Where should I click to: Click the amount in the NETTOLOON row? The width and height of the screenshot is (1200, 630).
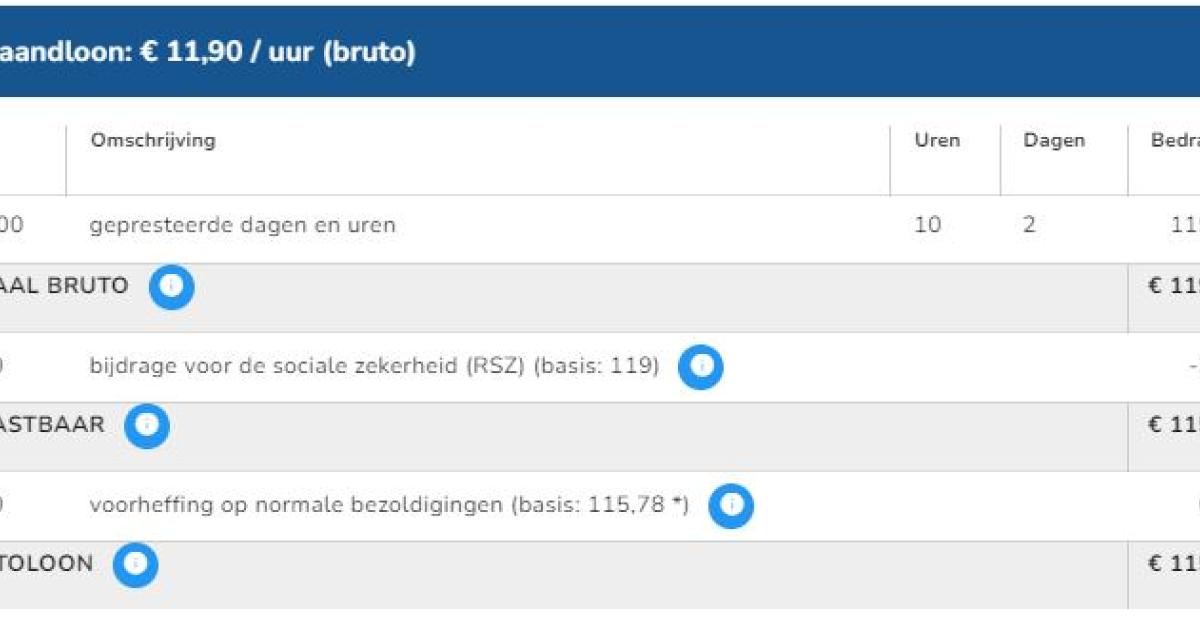click(1174, 564)
